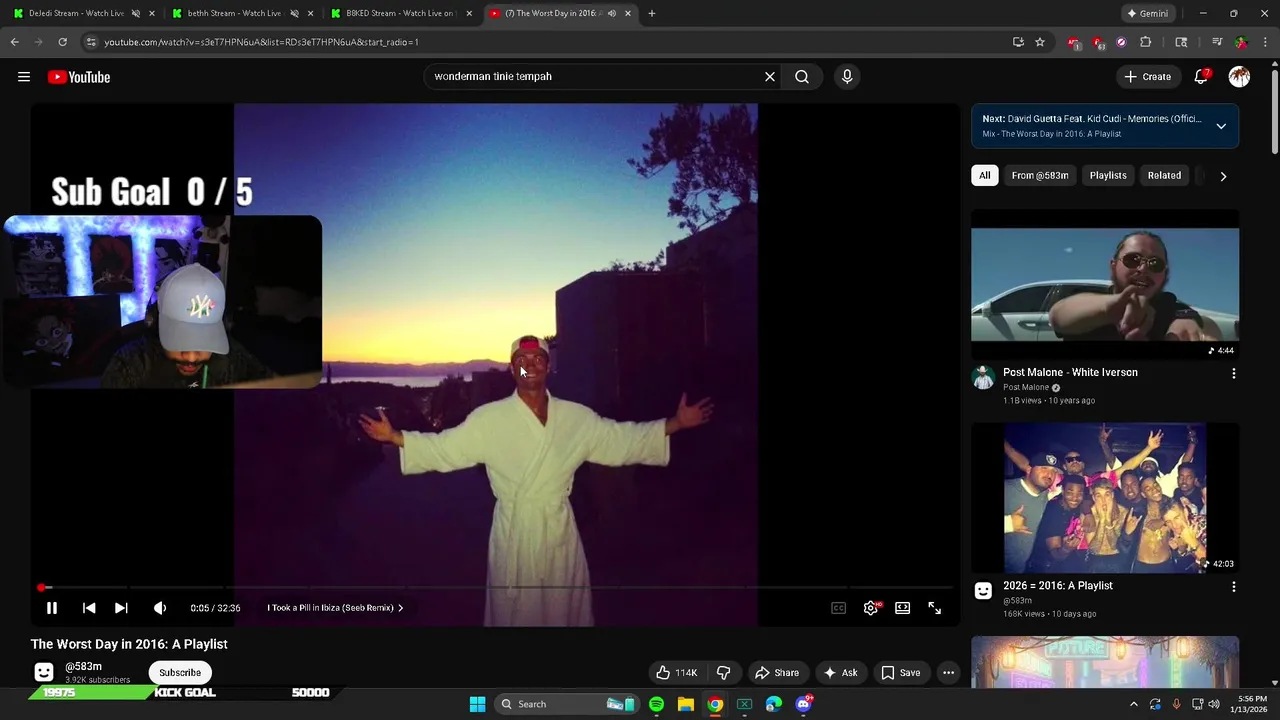Dislike the video with the thumbs-down

tap(724, 673)
